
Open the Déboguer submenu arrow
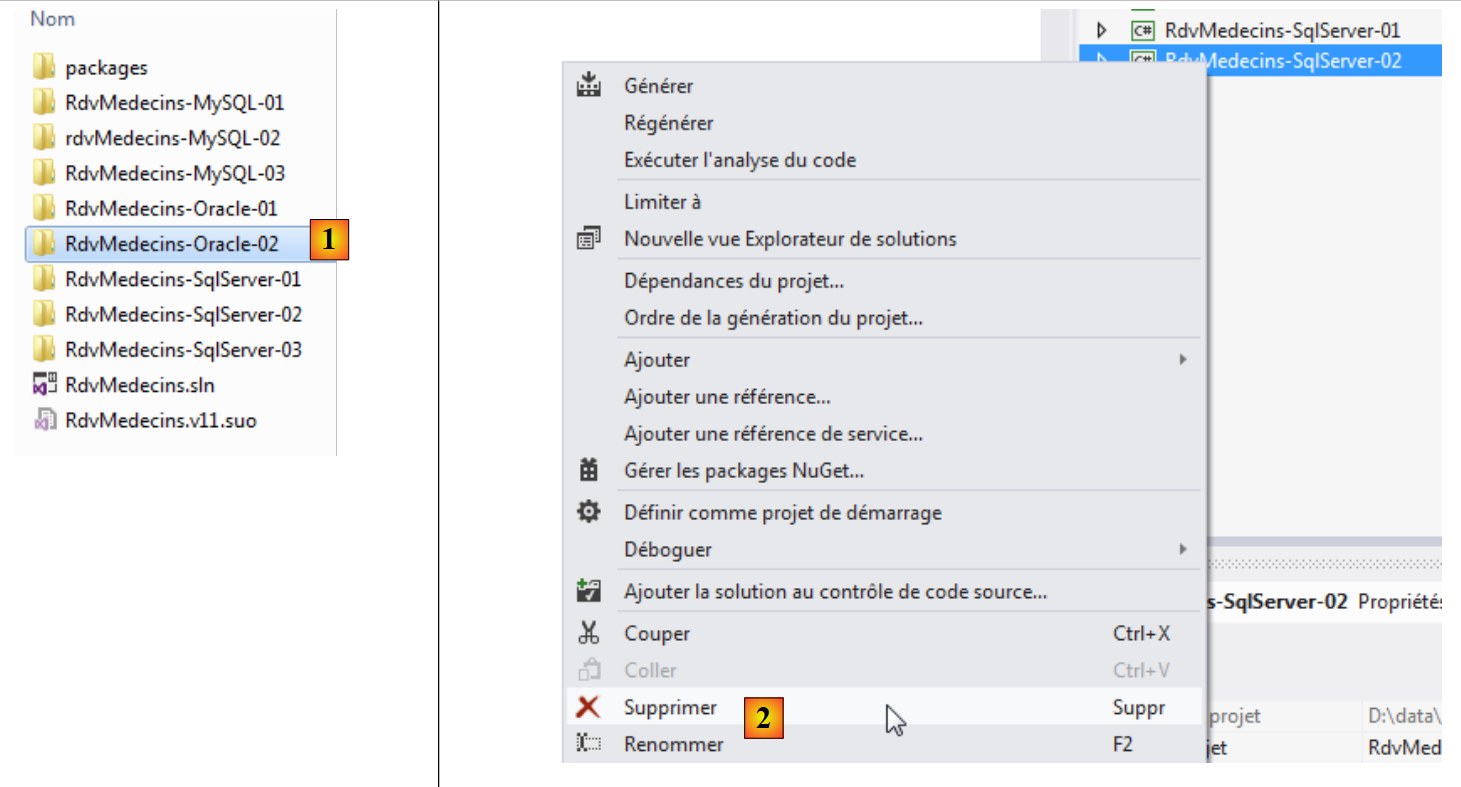[x=1182, y=549]
